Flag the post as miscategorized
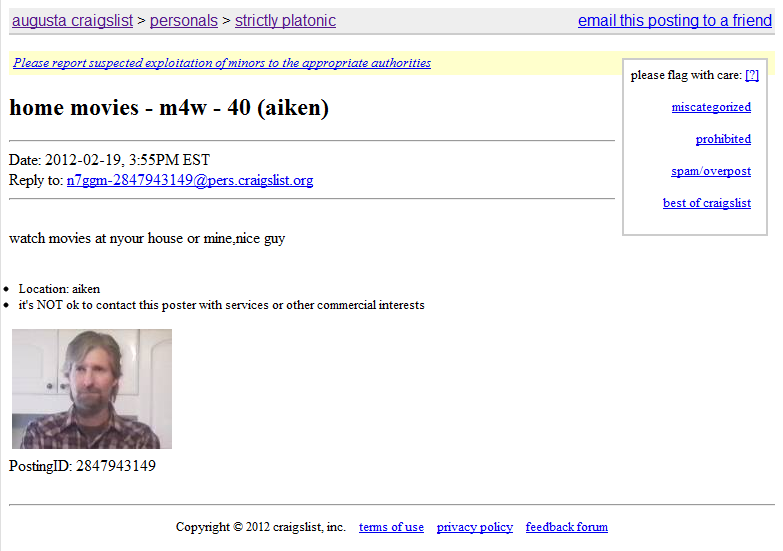This screenshot has width=783, height=551. (711, 107)
